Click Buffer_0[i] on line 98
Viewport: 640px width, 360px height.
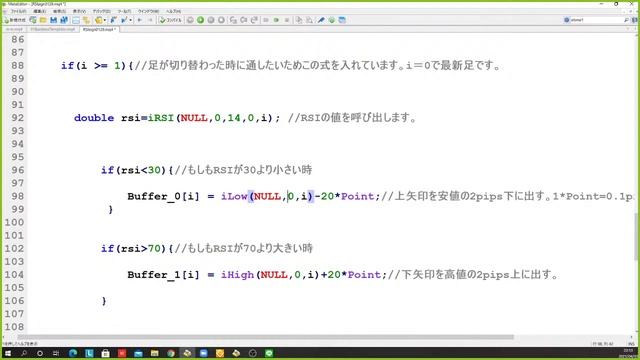(x=163, y=196)
